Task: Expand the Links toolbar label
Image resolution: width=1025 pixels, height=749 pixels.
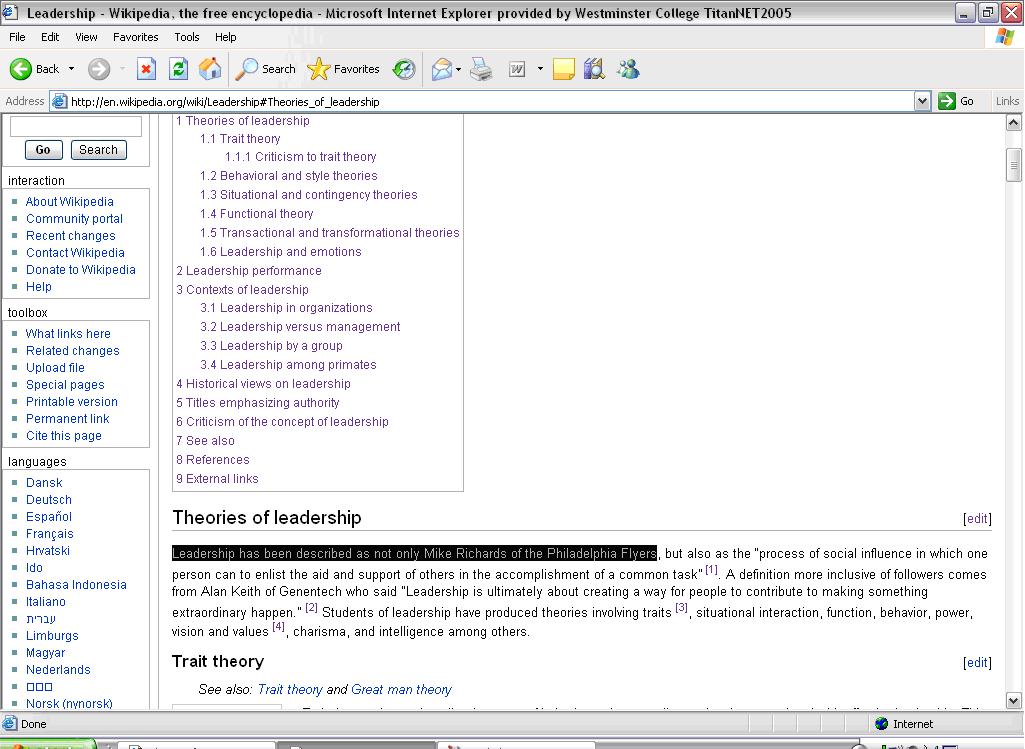Action: (1007, 101)
